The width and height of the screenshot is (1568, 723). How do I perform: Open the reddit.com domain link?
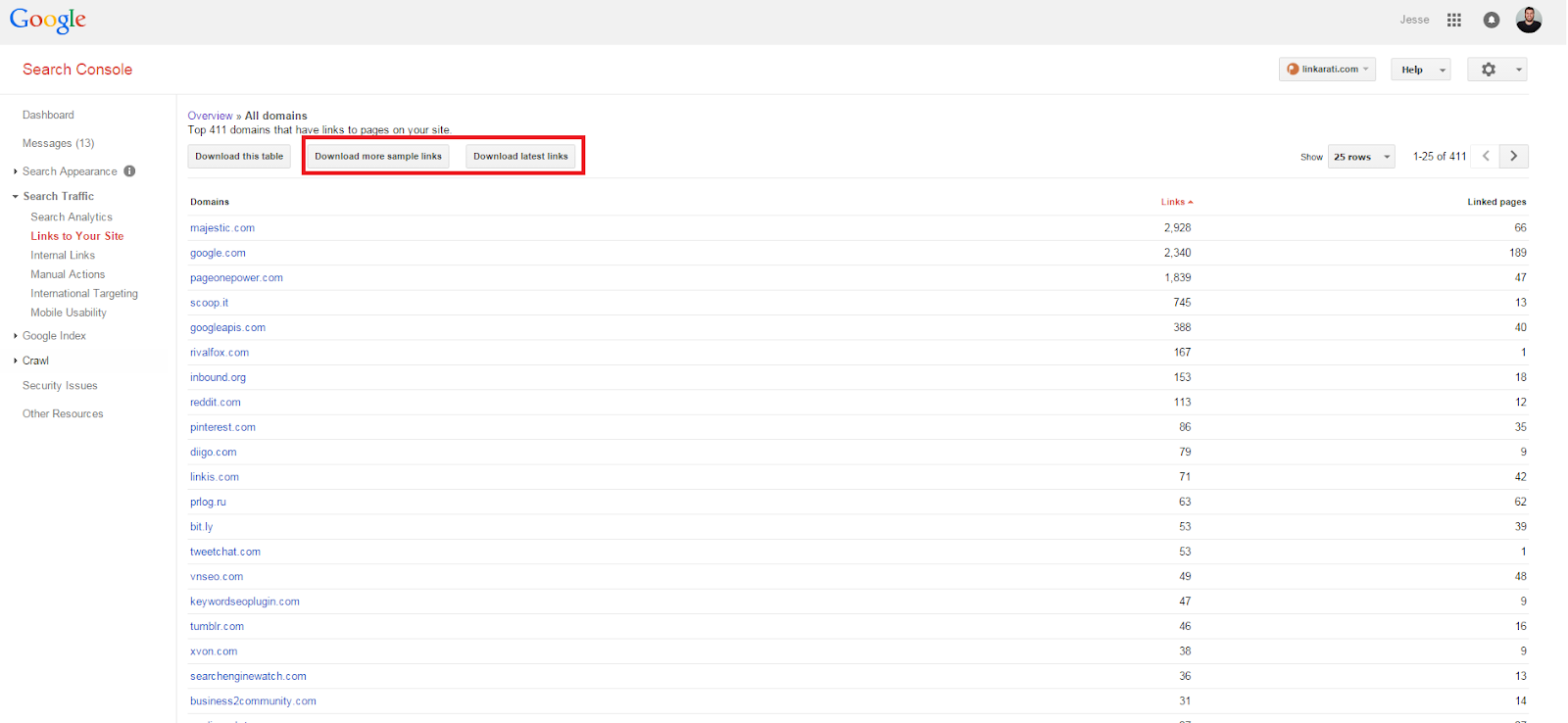click(x=216, y=403)
